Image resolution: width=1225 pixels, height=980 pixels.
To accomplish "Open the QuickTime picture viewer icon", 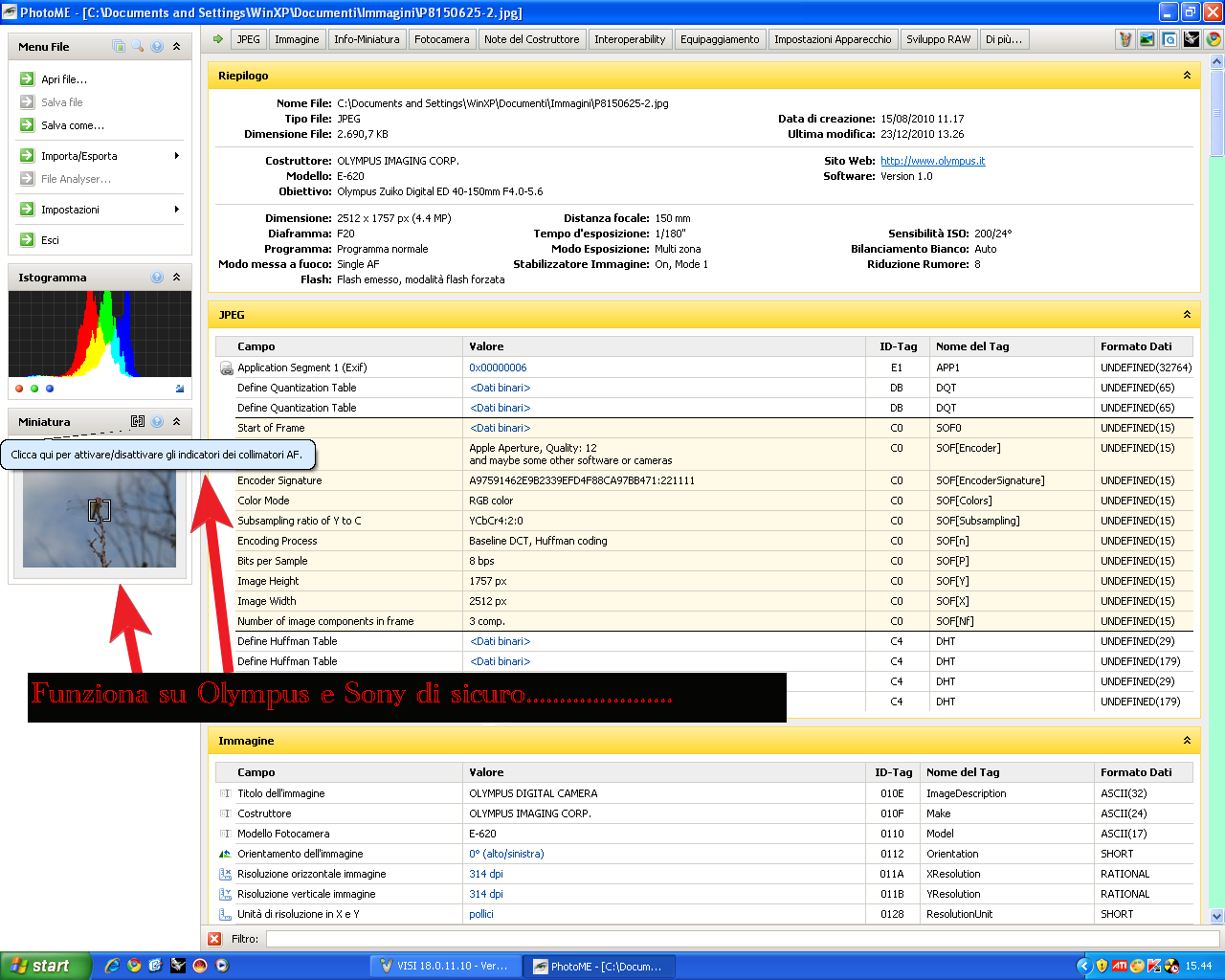I will (1169, 39).
